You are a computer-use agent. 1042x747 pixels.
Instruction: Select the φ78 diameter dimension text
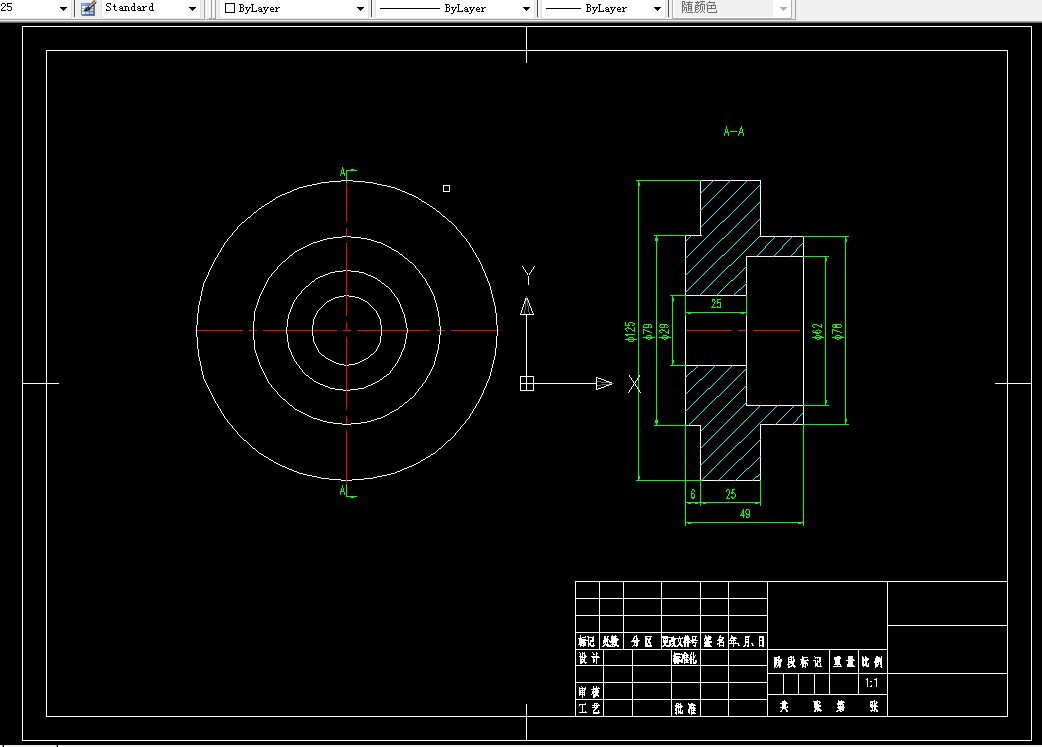[837, 332]
